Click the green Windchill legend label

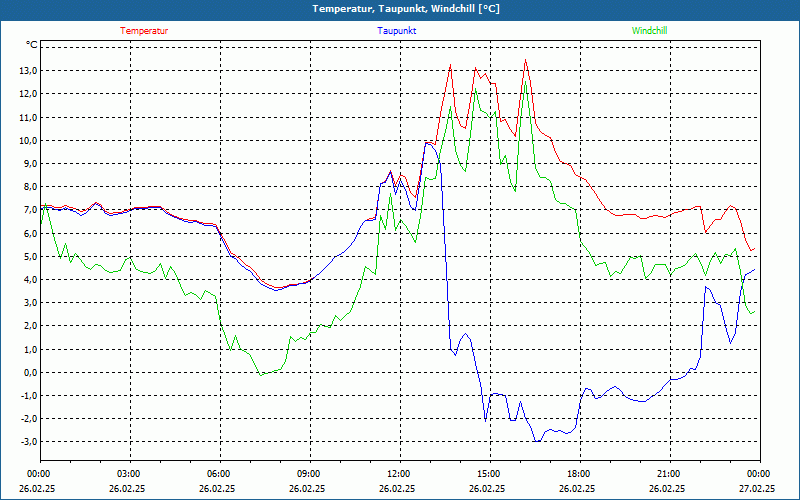[649, 31]
